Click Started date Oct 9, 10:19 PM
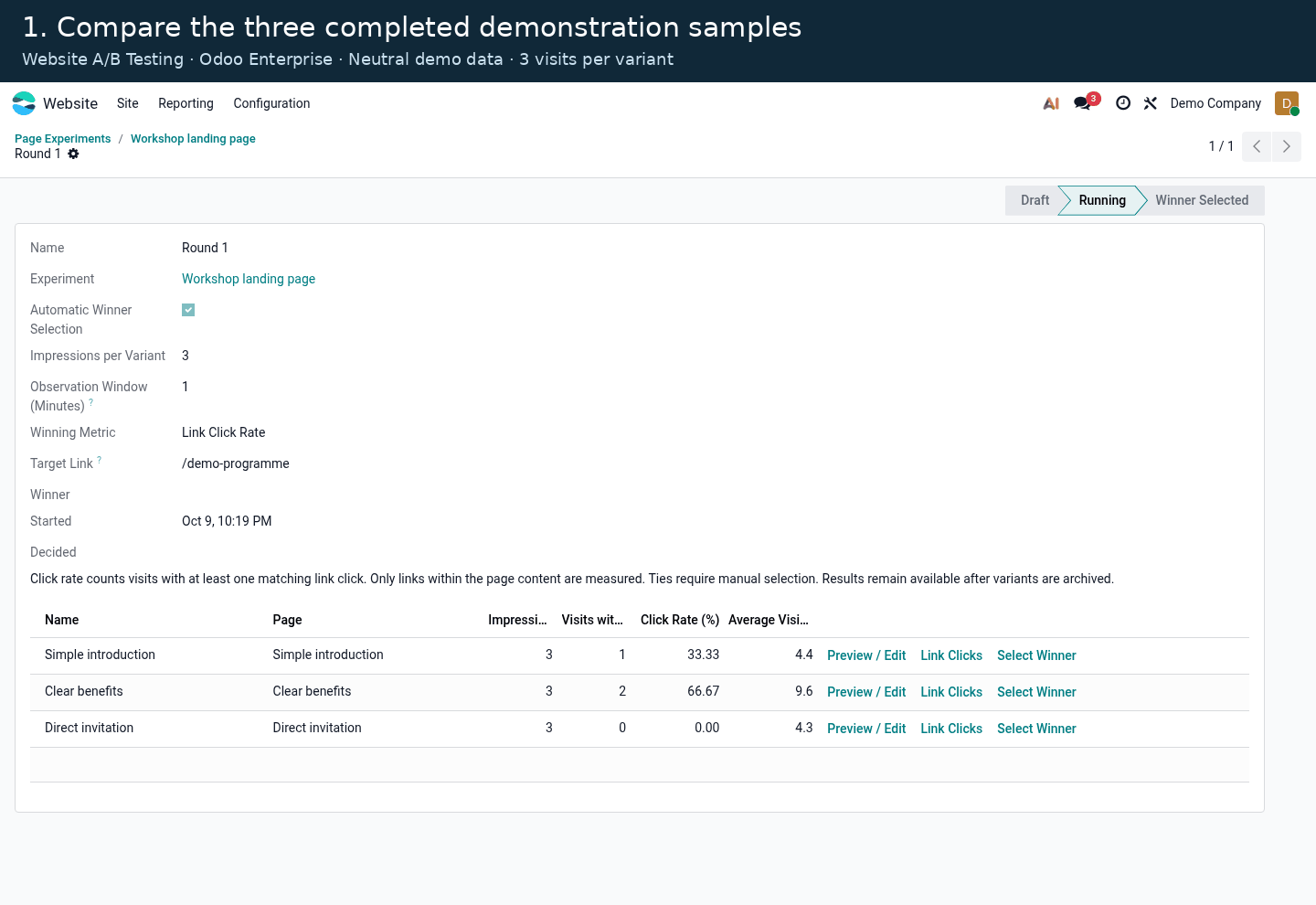 pos(227,521)
